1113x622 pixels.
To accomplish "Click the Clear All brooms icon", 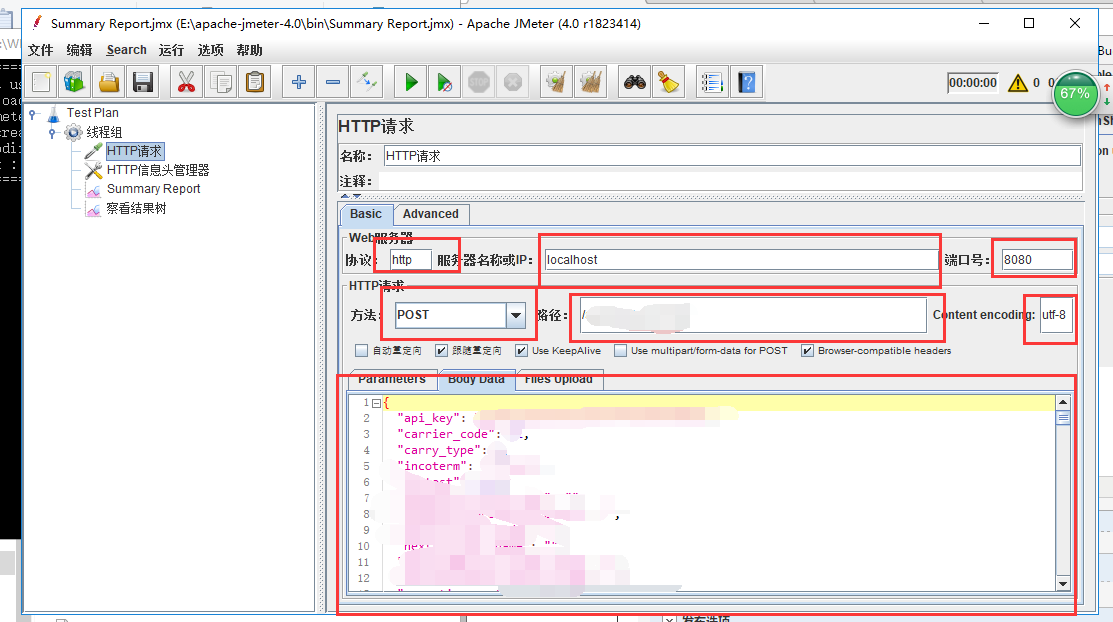I will pos(591,82).
